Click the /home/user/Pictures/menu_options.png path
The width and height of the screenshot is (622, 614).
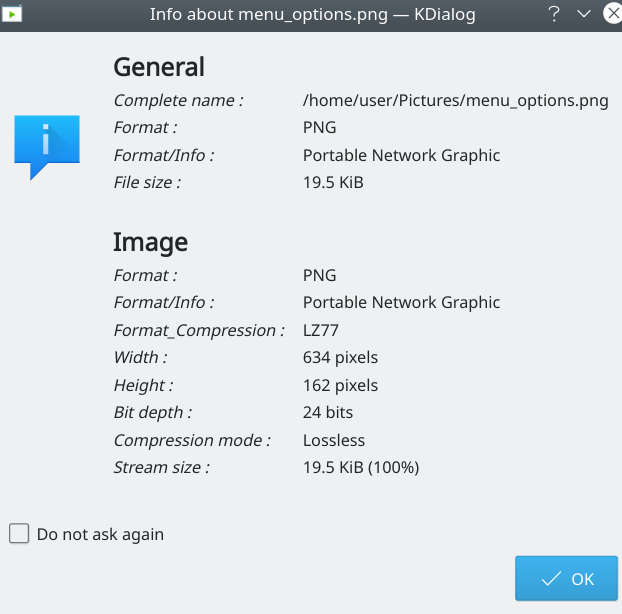[x=455, y=101]
